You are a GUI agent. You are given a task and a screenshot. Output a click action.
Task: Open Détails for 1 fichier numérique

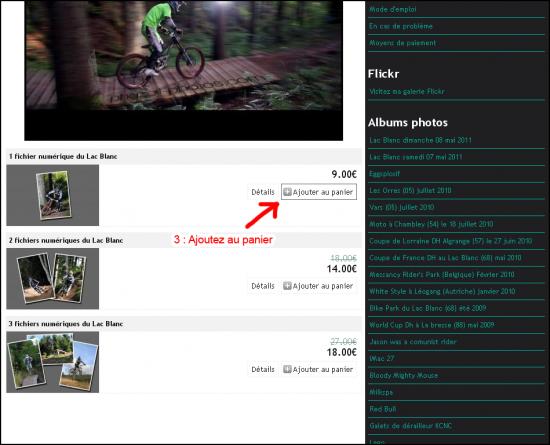pos(263,192)
